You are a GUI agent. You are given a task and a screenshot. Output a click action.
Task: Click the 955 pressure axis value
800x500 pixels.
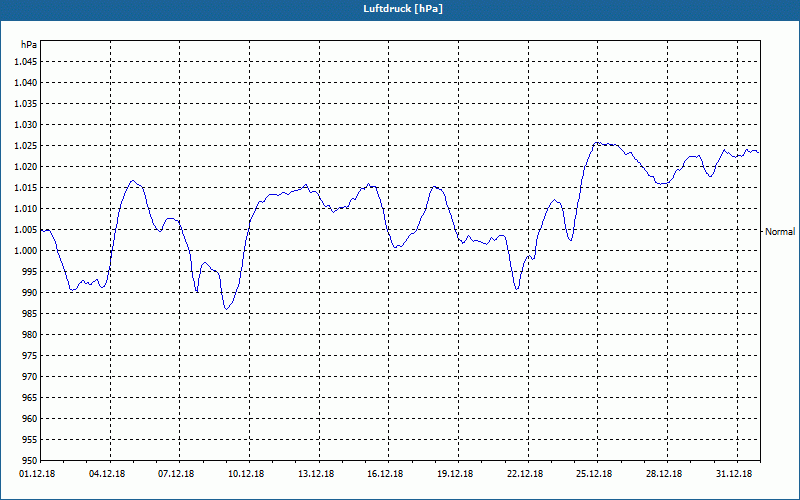(x=30, y=440)
